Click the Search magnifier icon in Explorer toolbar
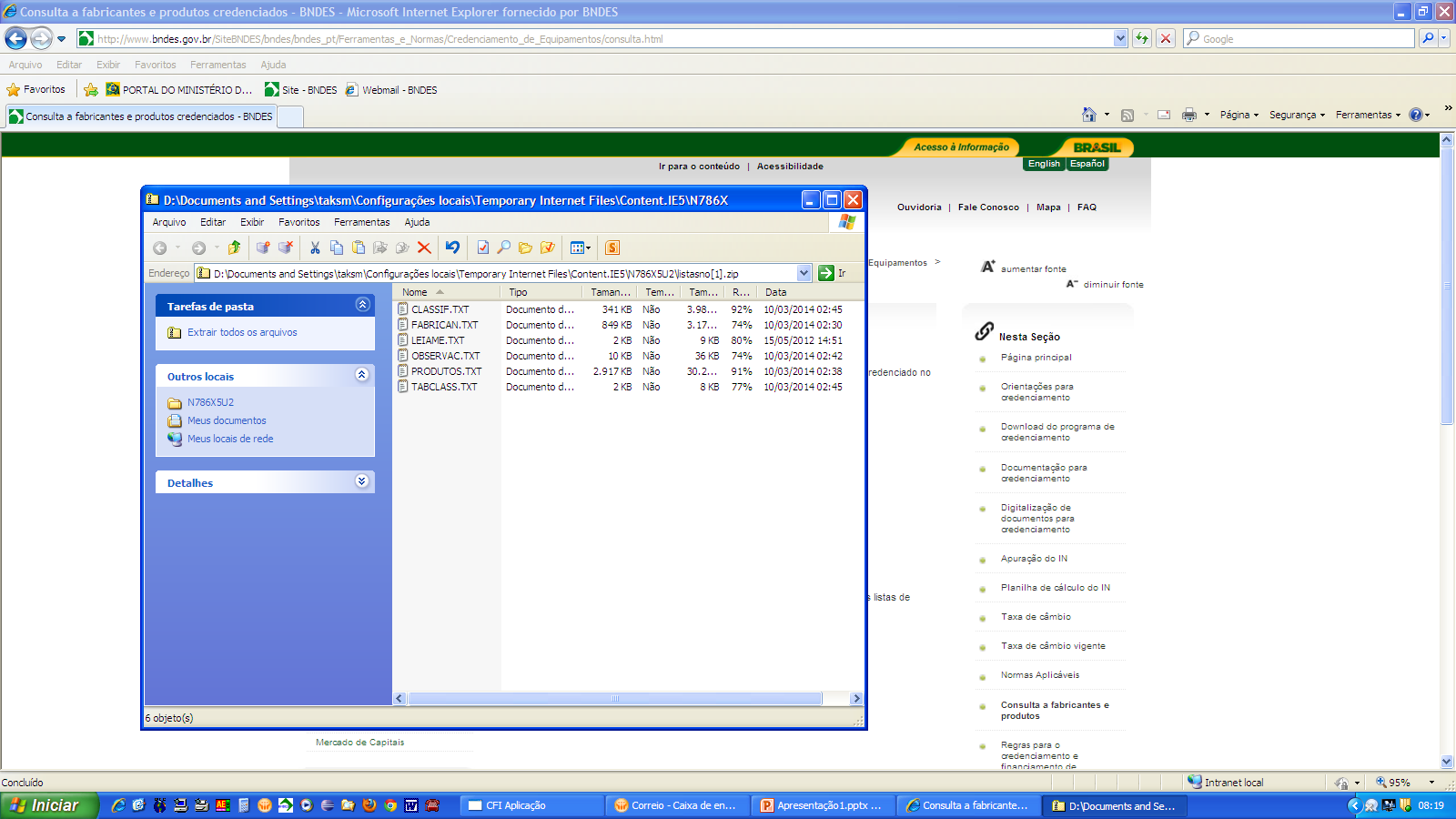 [x=503, y=248]
